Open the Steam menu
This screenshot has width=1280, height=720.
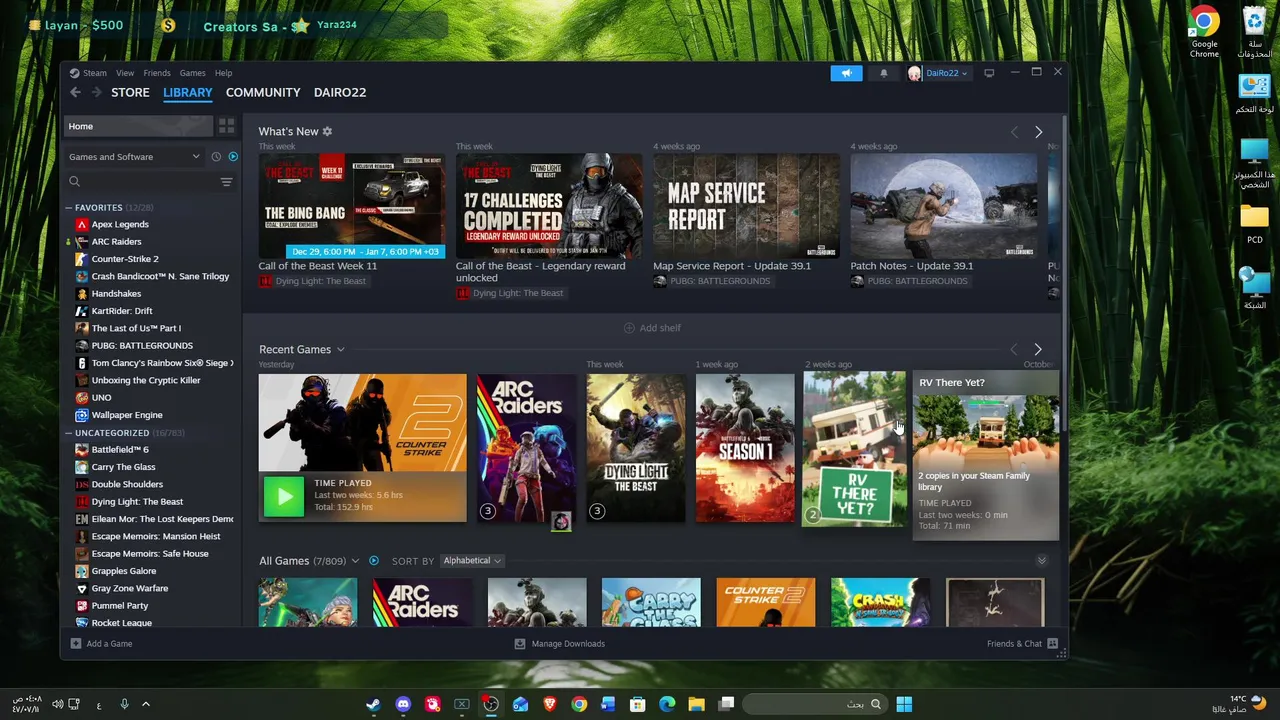point(95,73)
